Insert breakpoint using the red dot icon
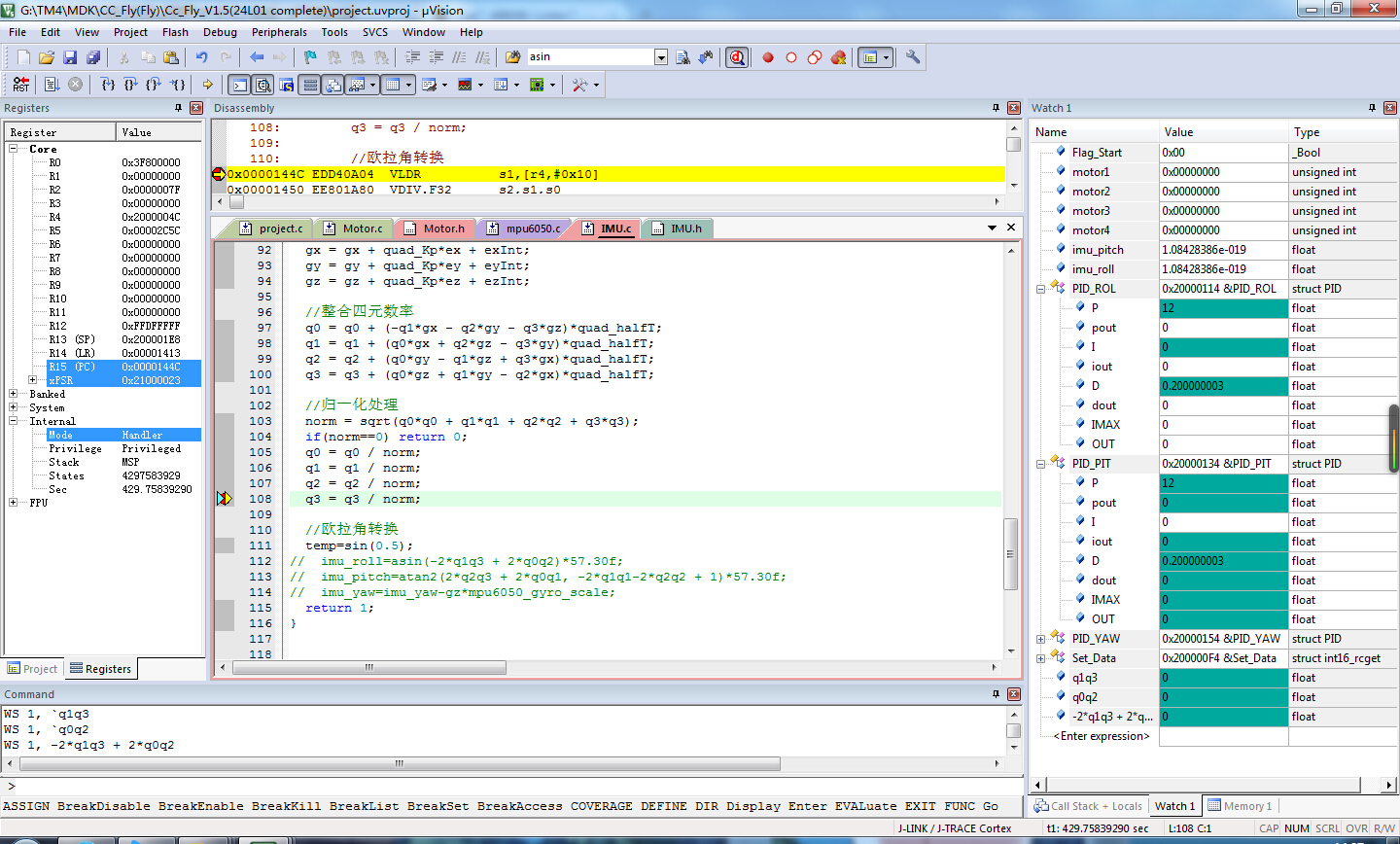 coord(768,57)
